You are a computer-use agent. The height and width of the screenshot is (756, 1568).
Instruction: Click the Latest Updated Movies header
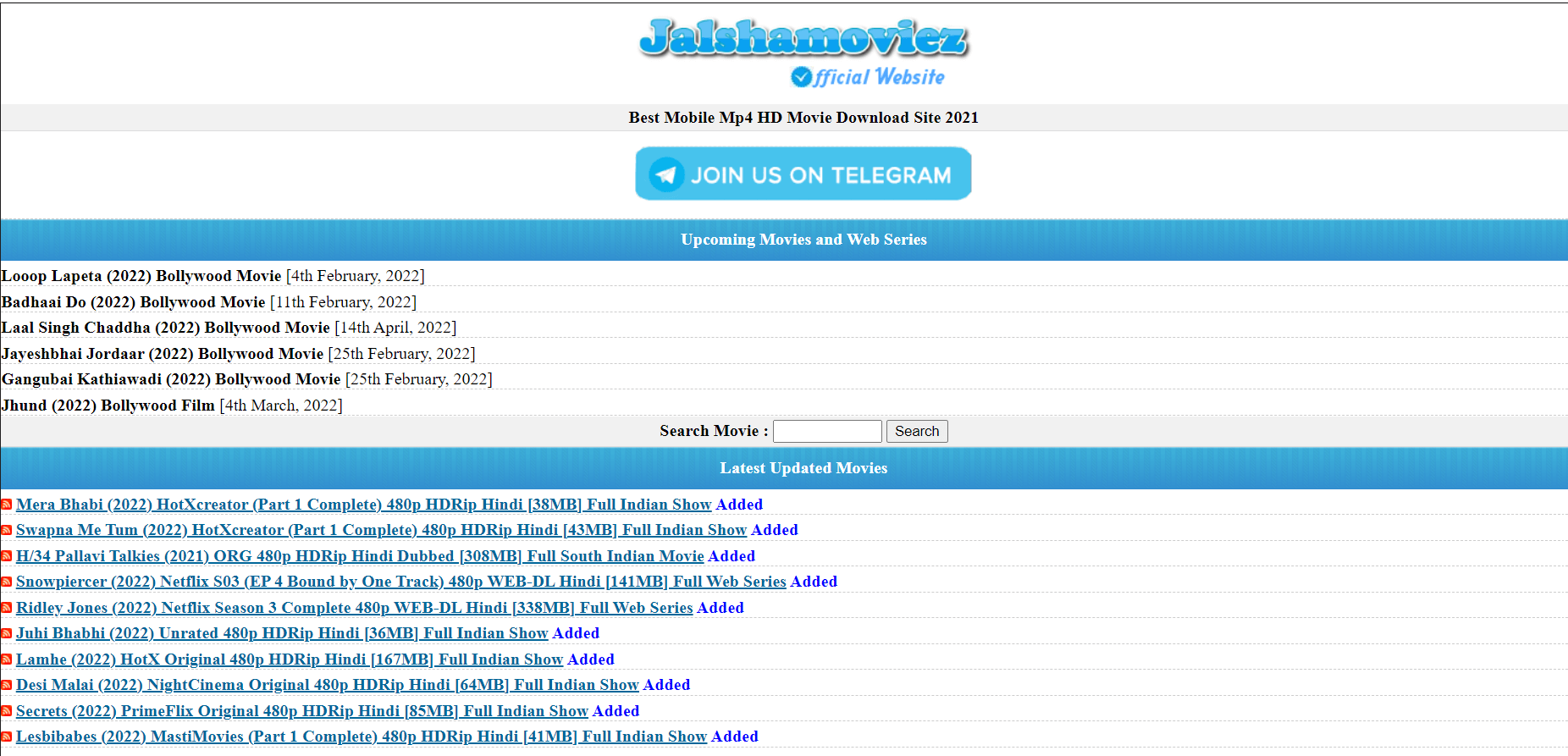803,468
